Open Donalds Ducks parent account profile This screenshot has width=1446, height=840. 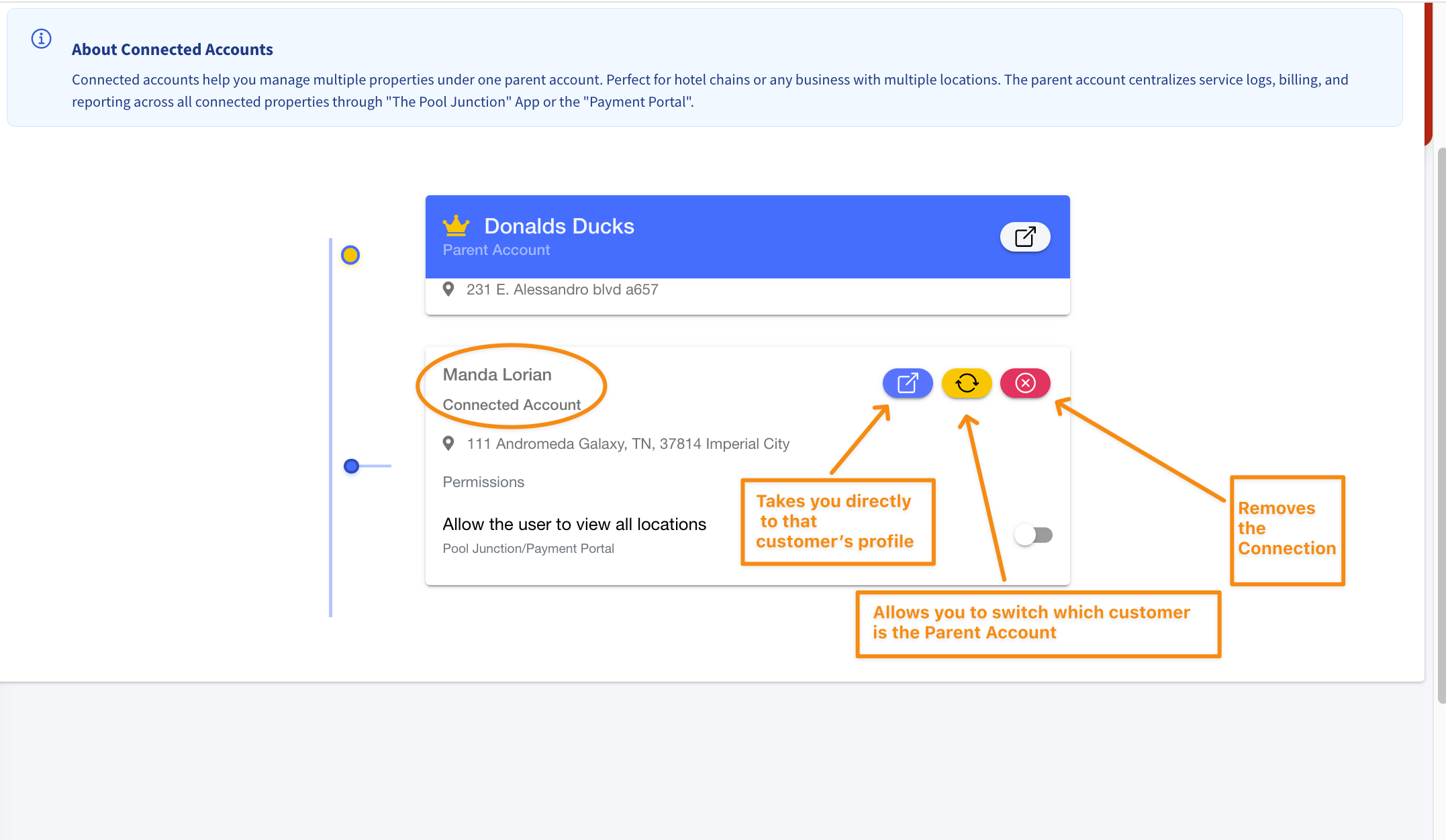click(x=1024, y=237)
